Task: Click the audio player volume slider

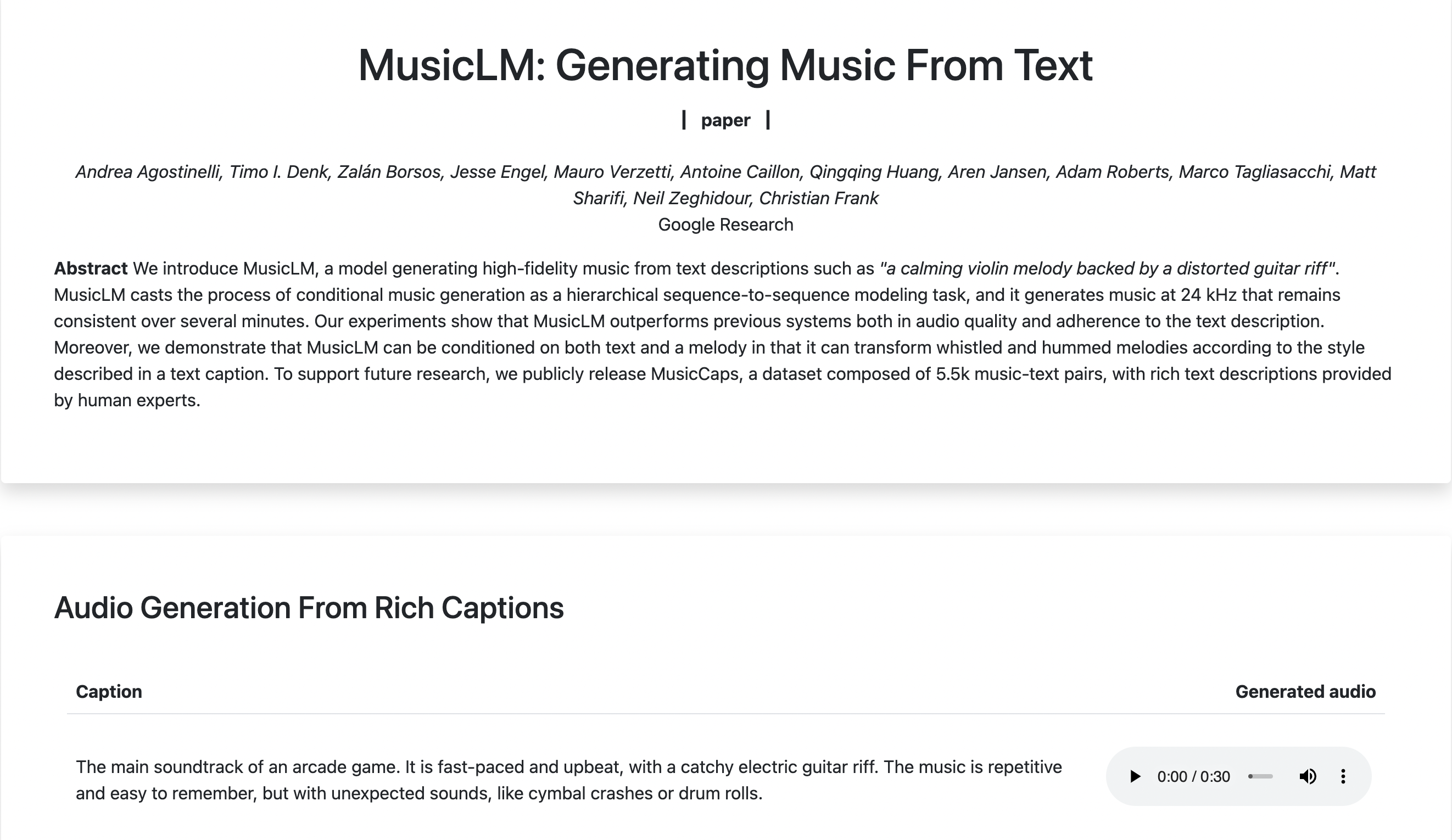Action: pyautogui.click(x=1261, y=777)
